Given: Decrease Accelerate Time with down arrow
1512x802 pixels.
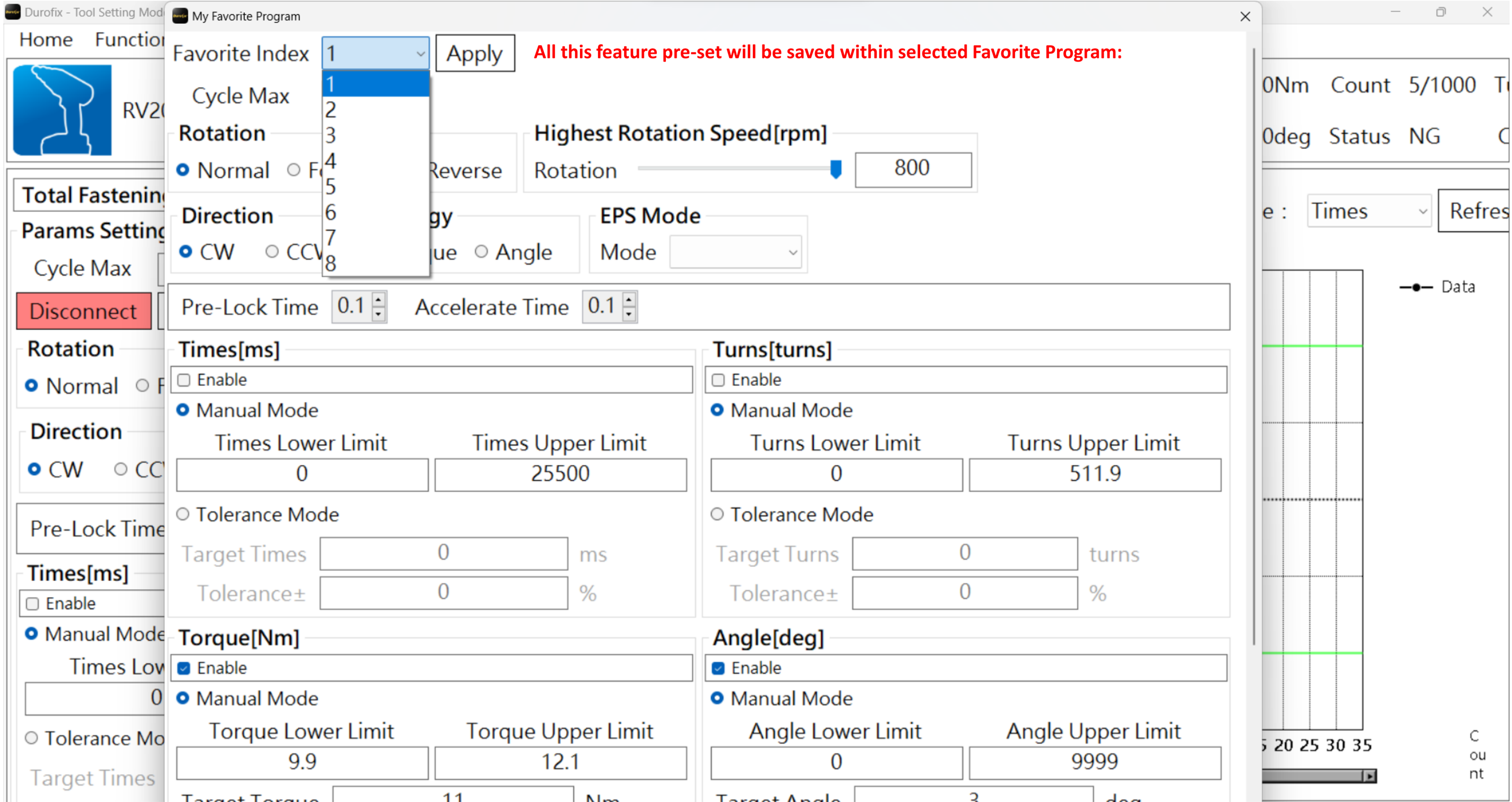Looking at the screenshot, I should point(629,314).
